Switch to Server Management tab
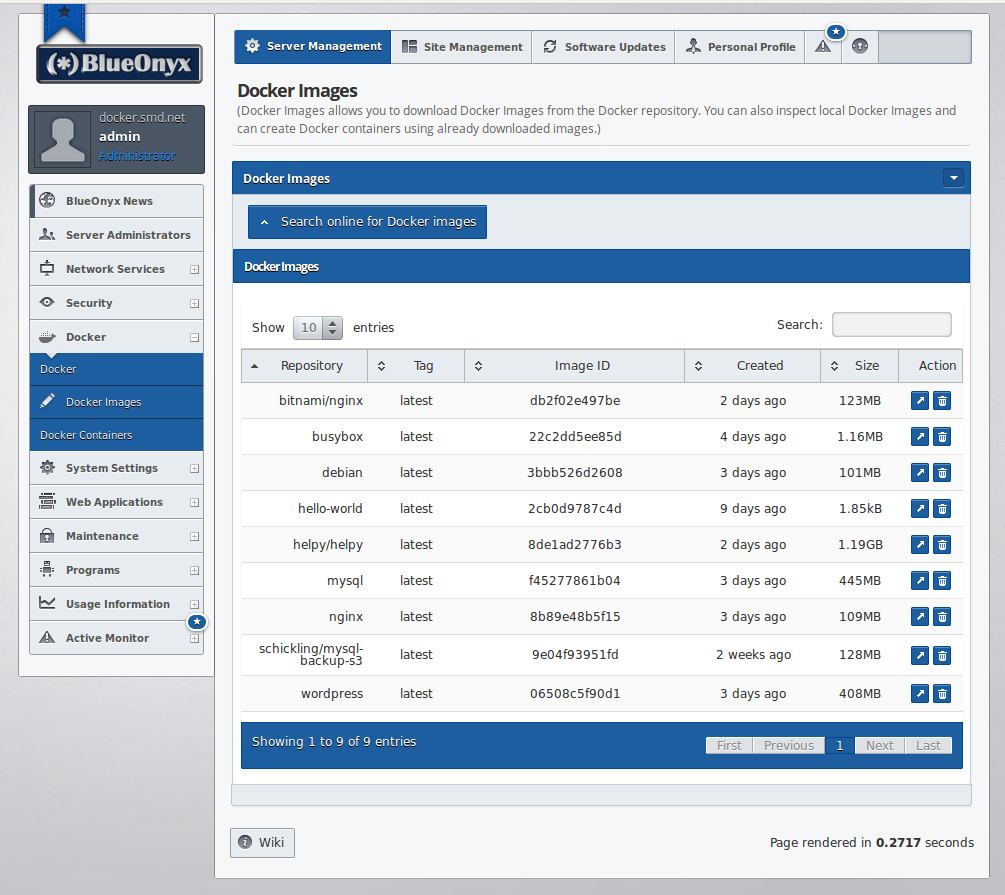1005x895 pixels. (312, 46)
